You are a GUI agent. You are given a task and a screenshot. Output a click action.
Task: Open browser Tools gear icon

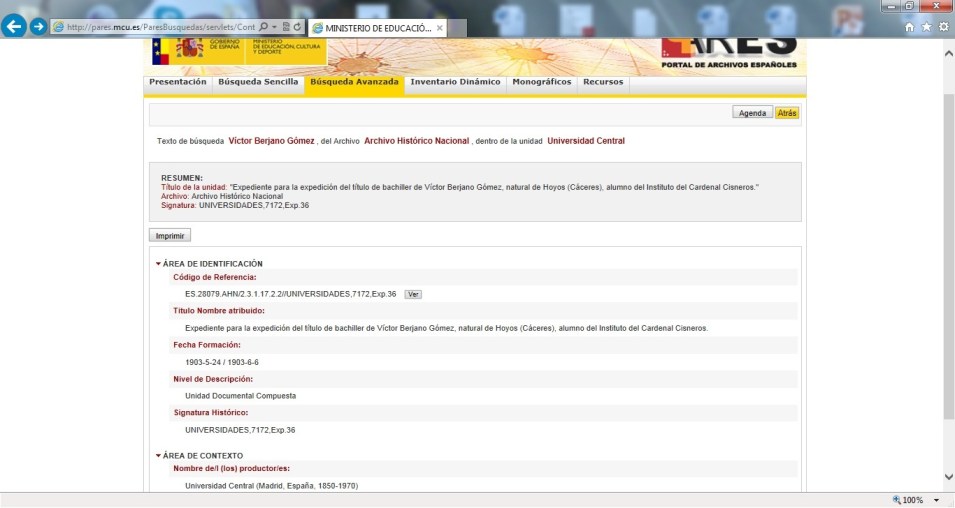click(942, 27)
